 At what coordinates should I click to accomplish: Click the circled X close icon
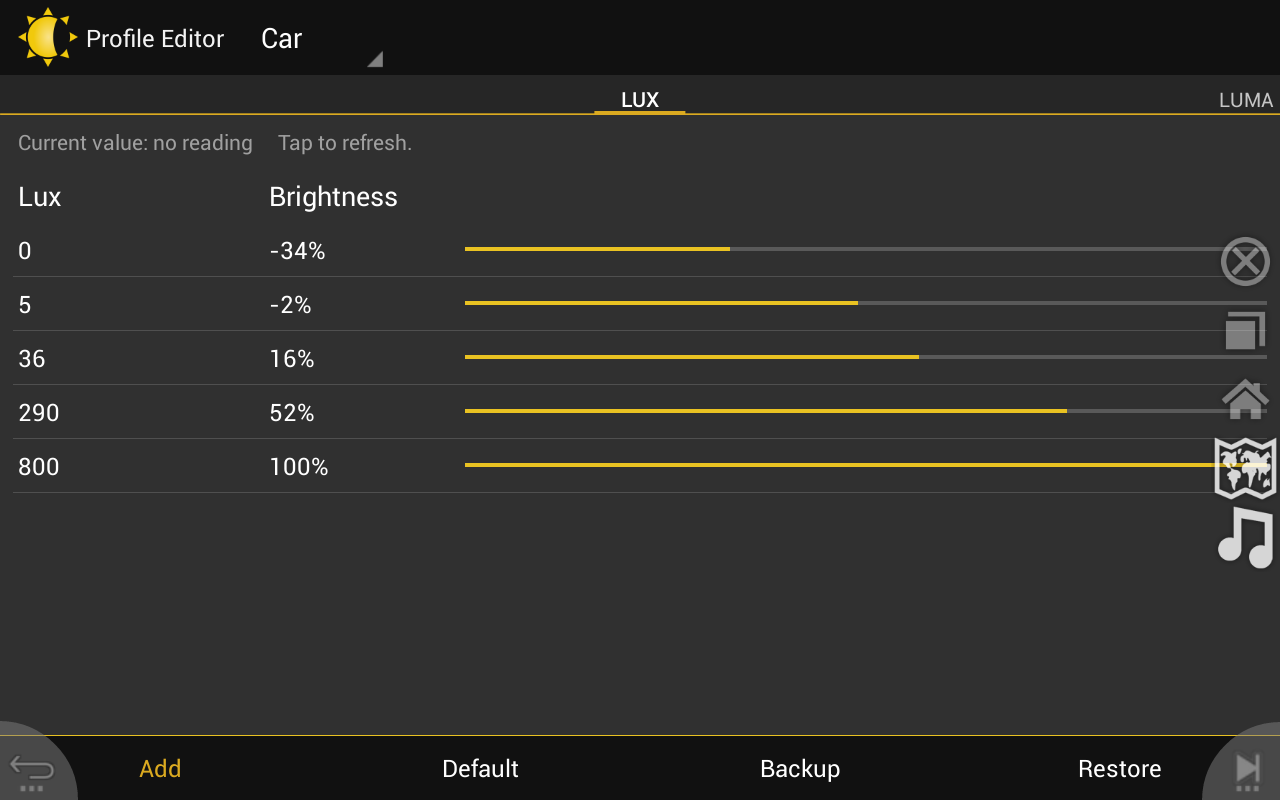1245,262
